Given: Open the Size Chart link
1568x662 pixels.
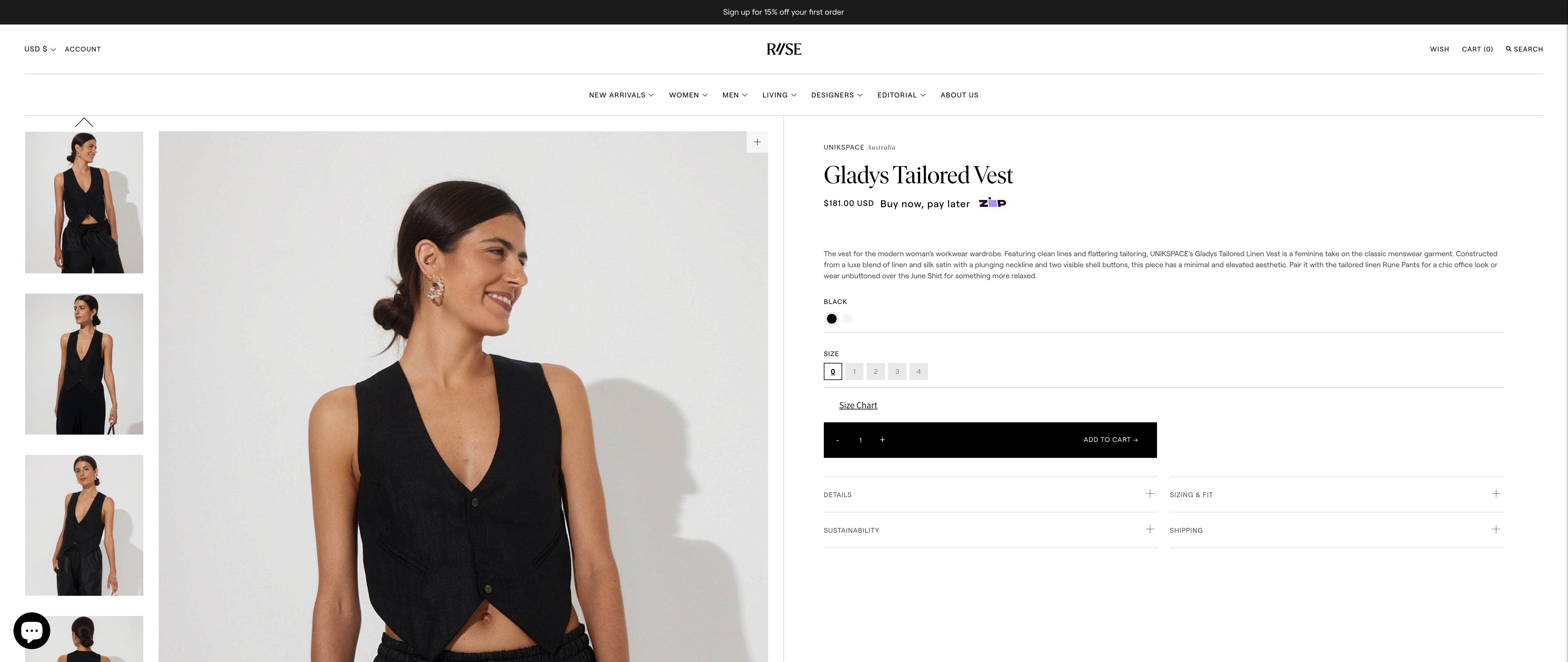Looking at the screenshot, I should pyautogui.click(x=858, y=405).
